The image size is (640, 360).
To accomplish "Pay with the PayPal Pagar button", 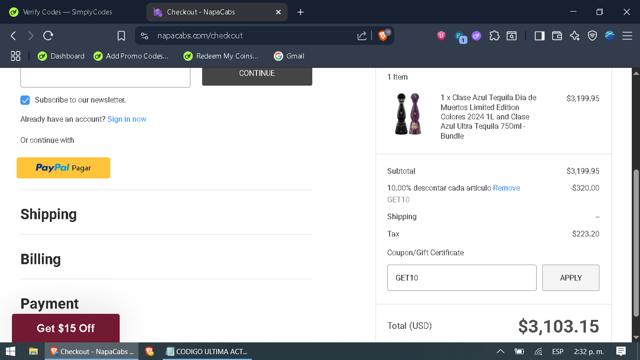I will 63,168.
